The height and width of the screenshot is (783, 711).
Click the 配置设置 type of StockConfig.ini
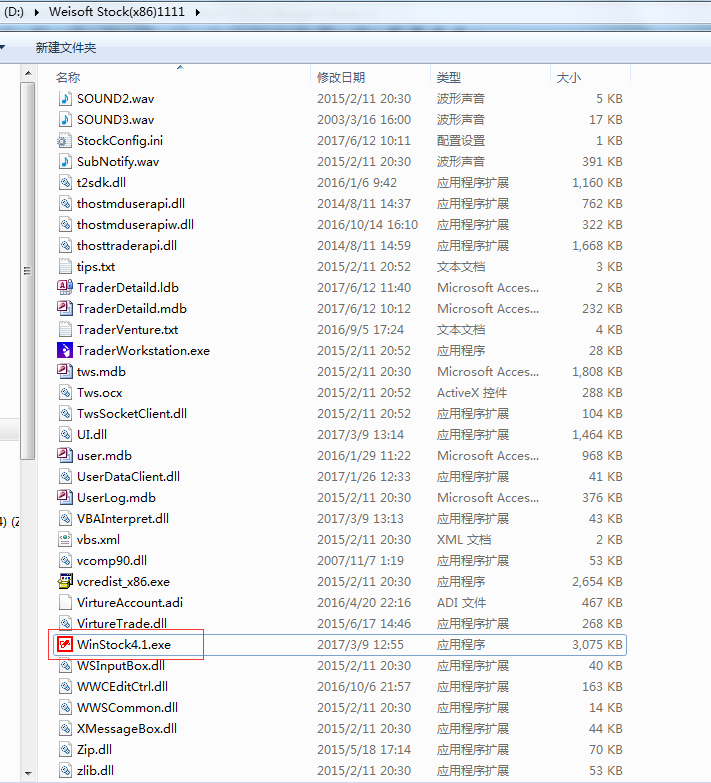tap(461, 141)
